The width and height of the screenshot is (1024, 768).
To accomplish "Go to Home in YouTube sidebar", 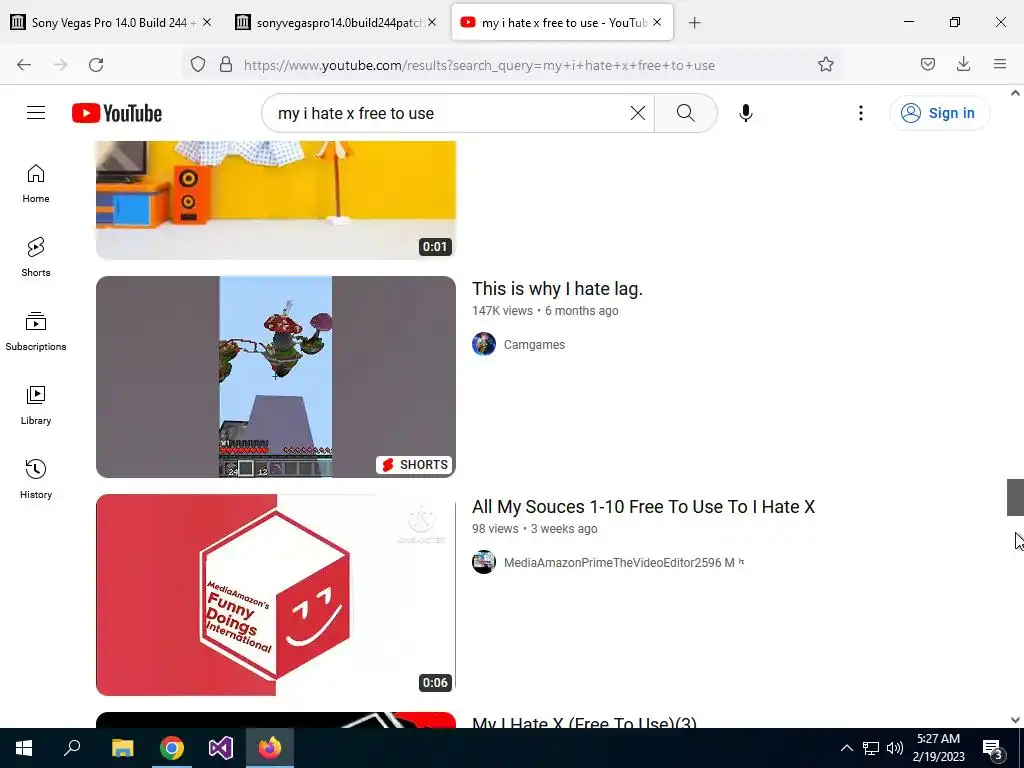I will click(36, 184).
